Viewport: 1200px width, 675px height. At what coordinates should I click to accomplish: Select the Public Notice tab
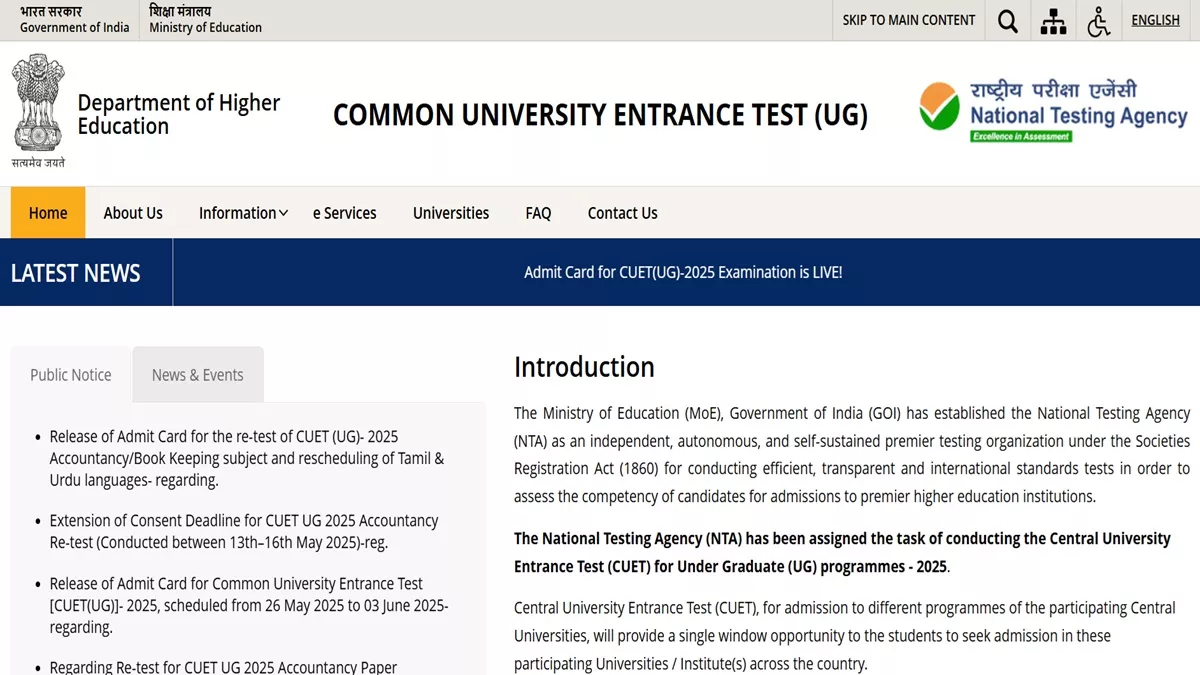71,375
